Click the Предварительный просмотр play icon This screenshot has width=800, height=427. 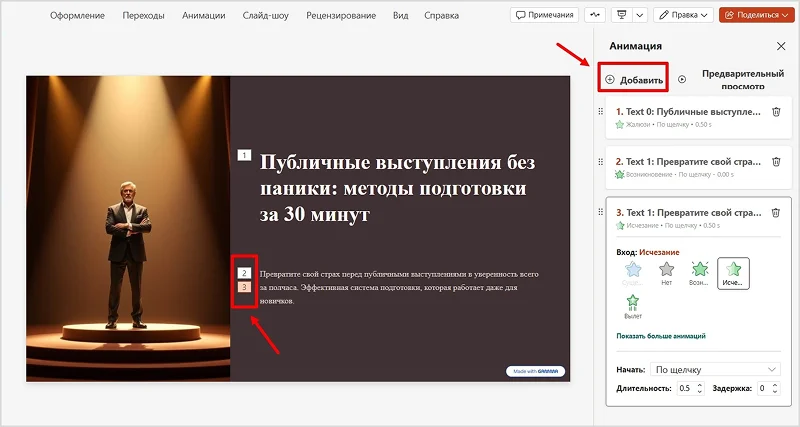(x=682, y=79)
